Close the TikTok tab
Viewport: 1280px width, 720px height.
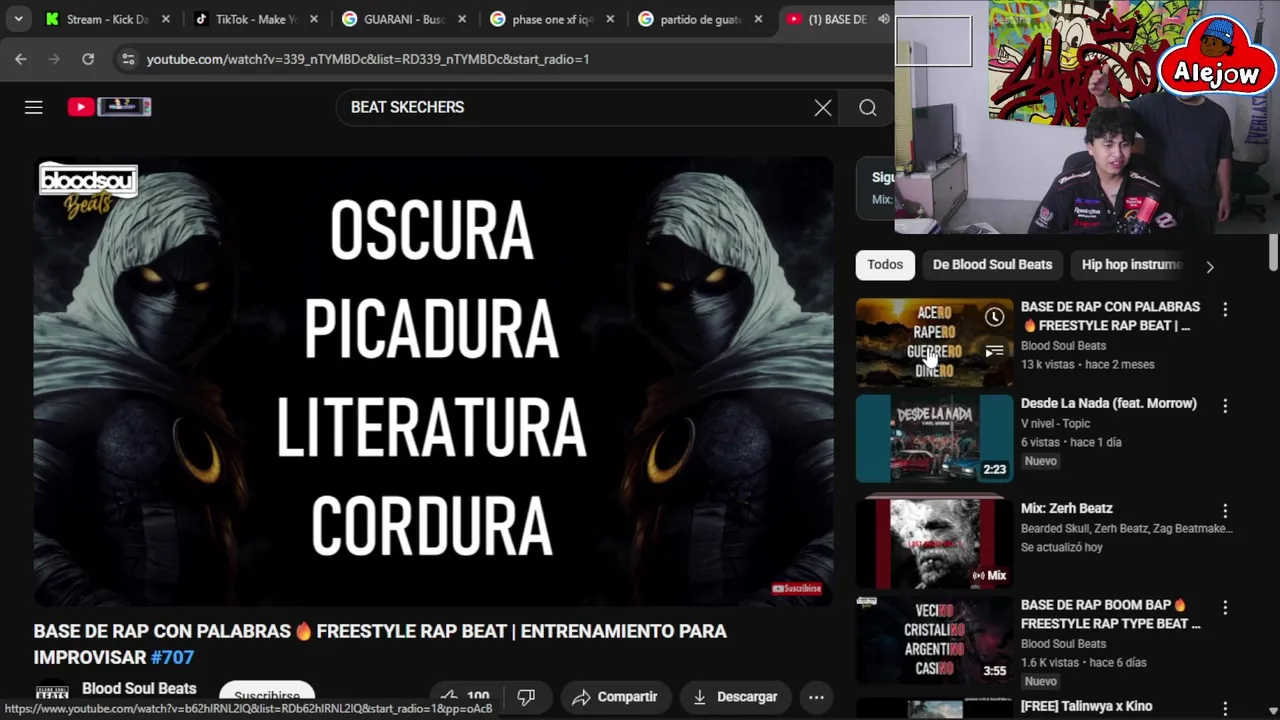tap(314, 19)
